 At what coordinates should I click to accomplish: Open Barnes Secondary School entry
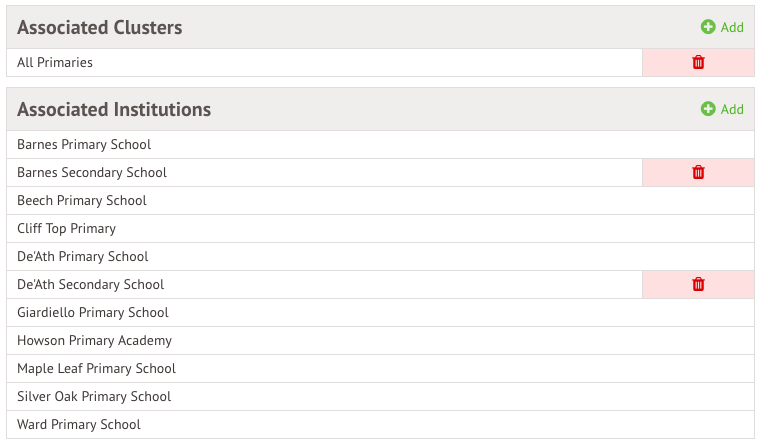pos(92,173)
